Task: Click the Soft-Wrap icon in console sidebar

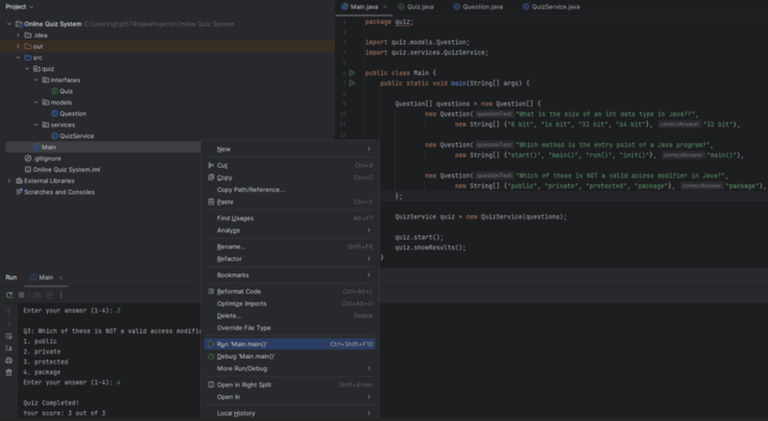Action: tap(9, 335)
